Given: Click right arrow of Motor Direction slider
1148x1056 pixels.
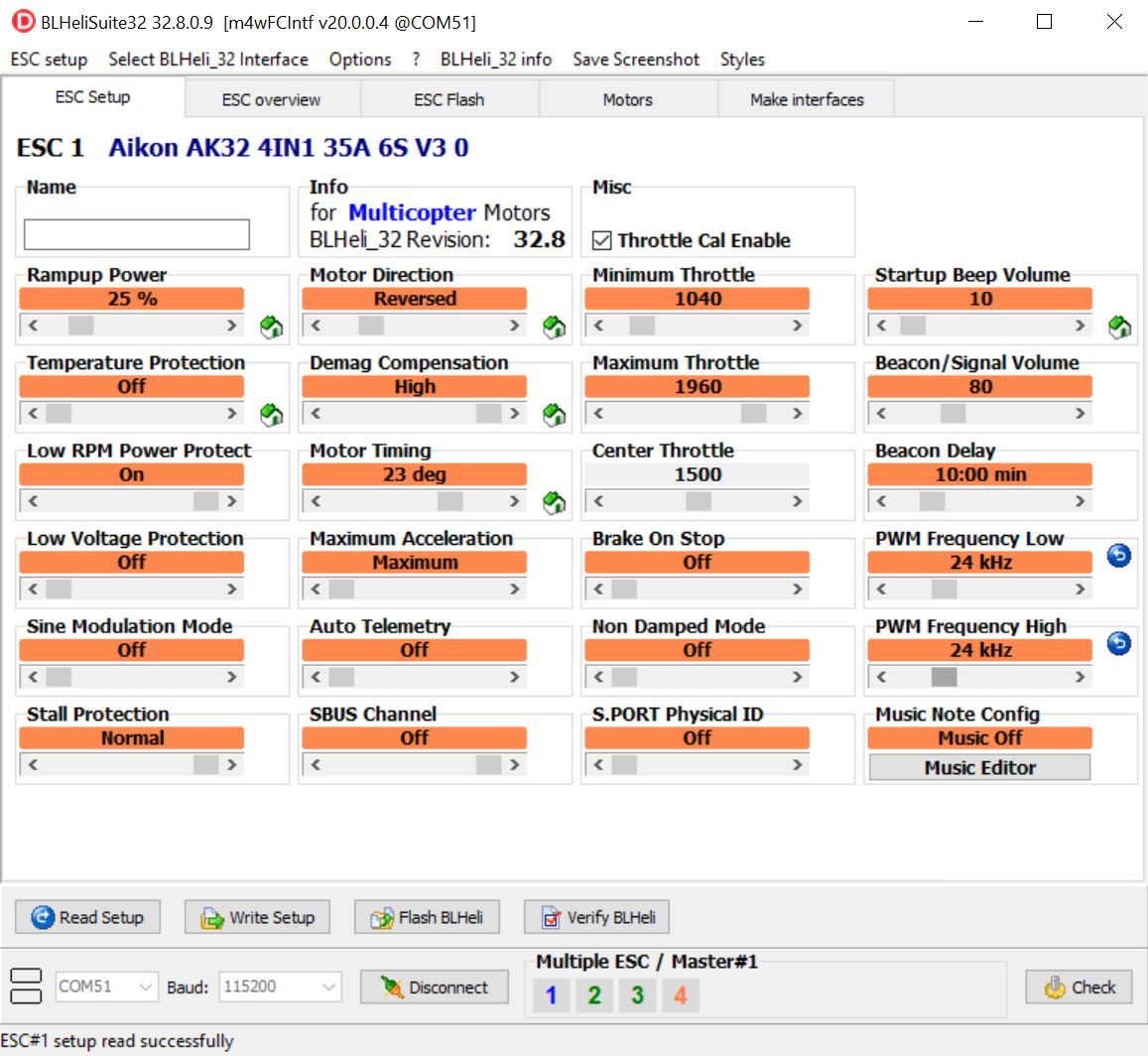Looking at the screenshot, I should [515, 326].
